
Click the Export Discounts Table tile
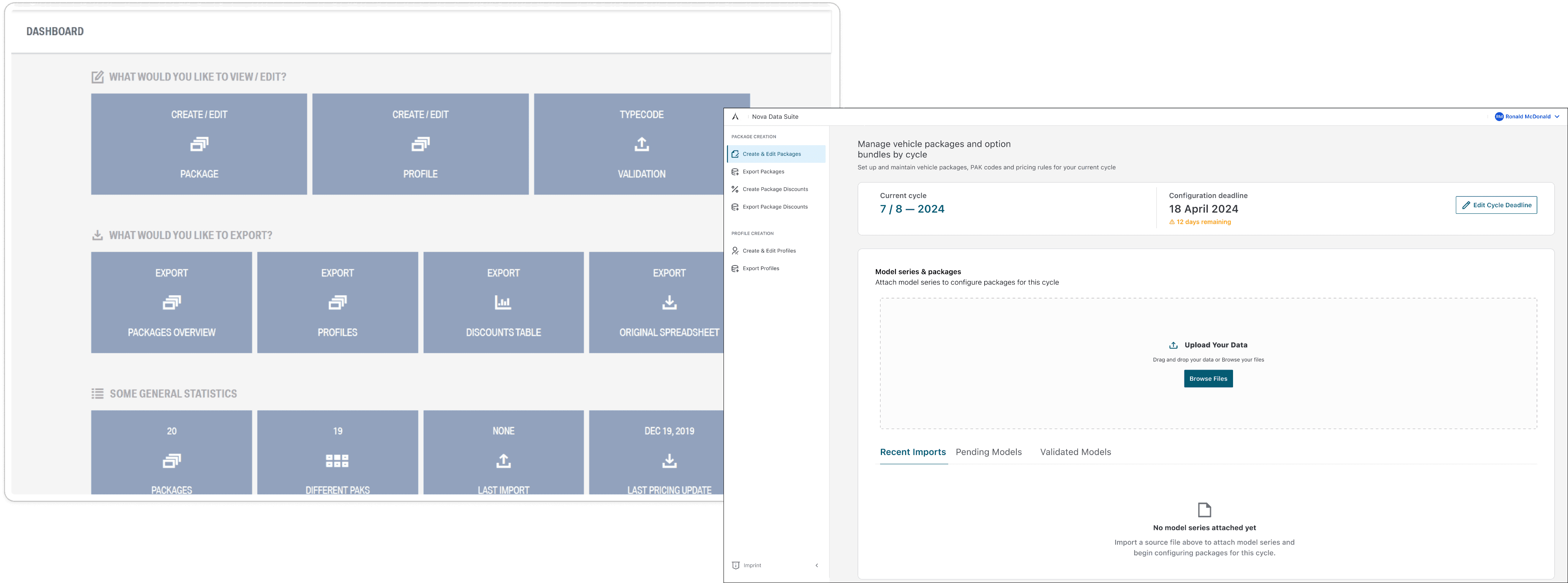[503, 303]
